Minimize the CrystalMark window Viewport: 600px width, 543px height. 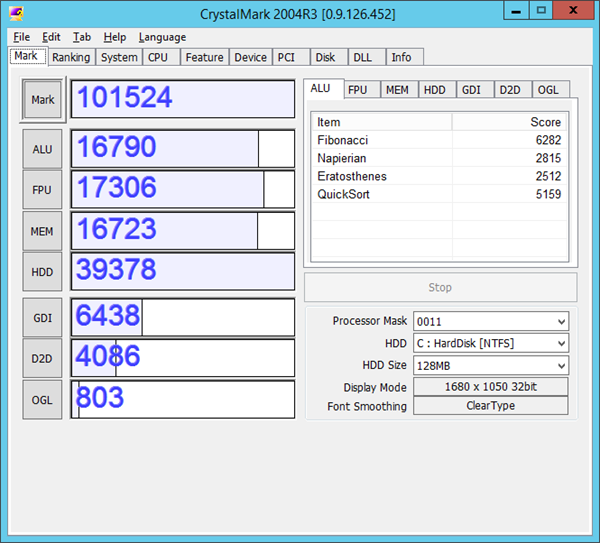tap(516, 10)
